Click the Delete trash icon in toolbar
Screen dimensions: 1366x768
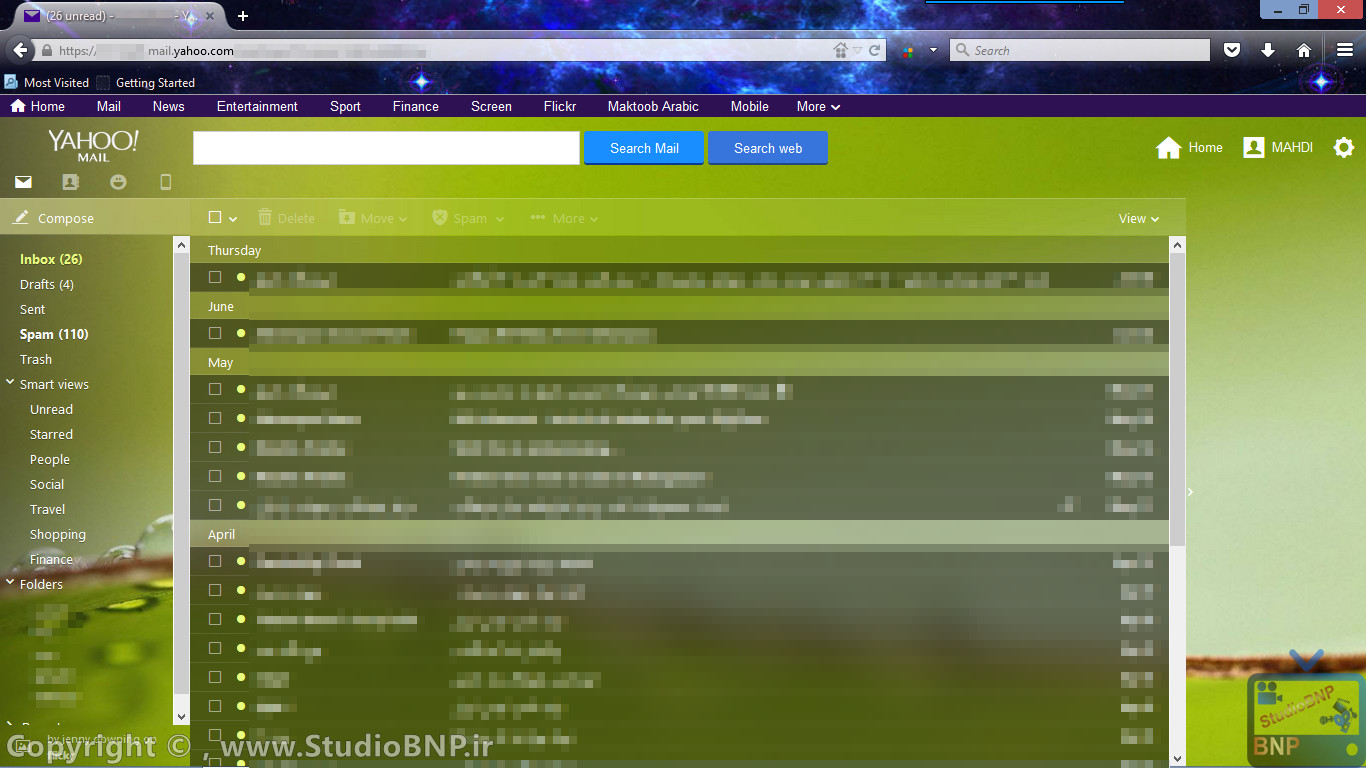pyautogui.click(x=265, y=217)
